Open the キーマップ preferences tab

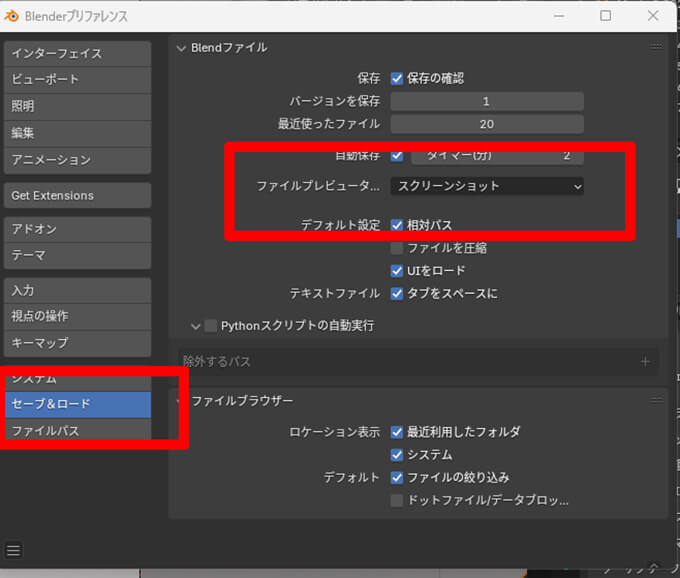pyautogui.click(x=77, y=343)
